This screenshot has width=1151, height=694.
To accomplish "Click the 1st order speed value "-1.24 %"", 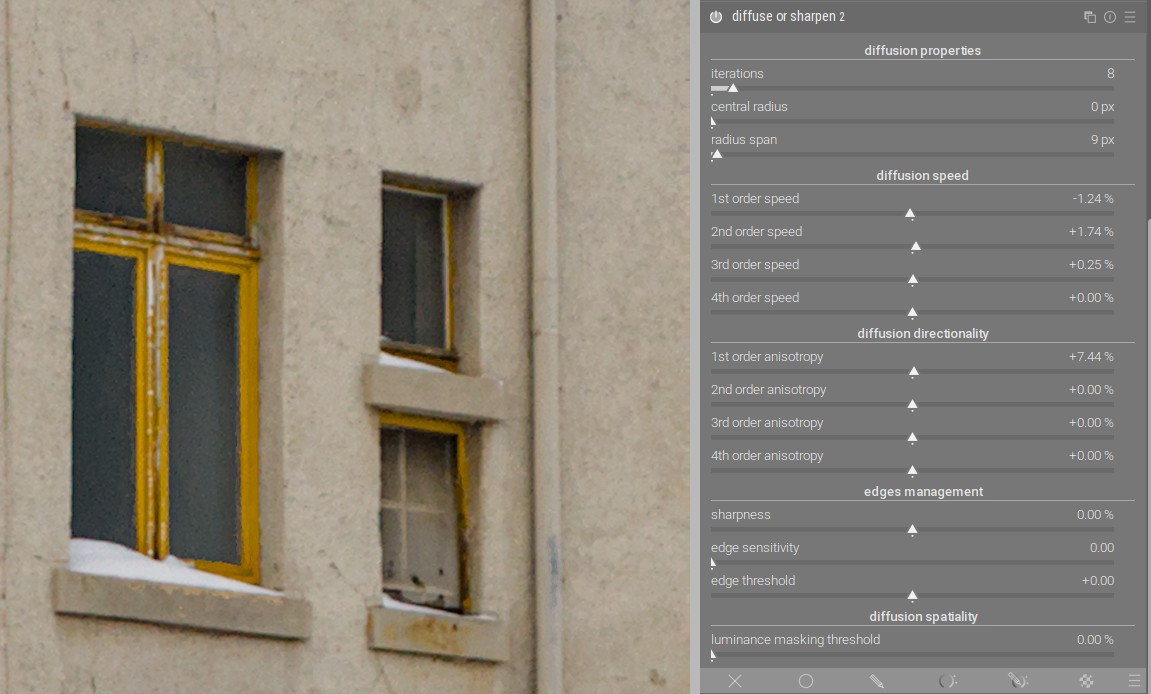I will point(1093,198).
